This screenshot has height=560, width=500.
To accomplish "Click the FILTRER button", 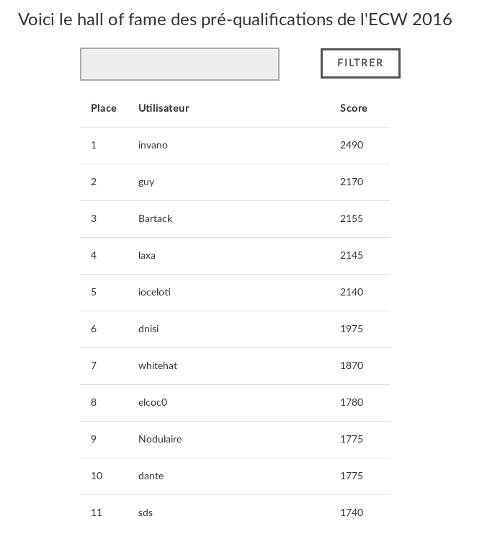I will 360,63.
